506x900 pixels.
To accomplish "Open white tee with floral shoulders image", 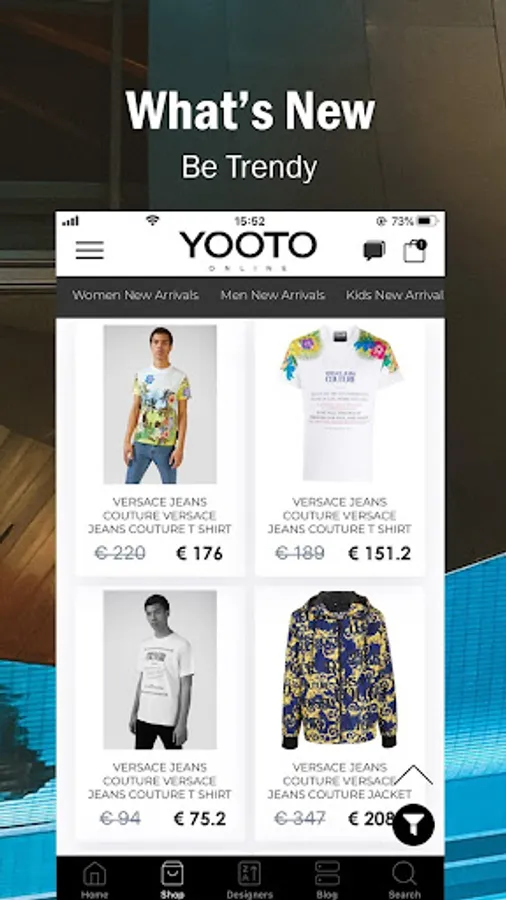I will click(x=340, y=404).
